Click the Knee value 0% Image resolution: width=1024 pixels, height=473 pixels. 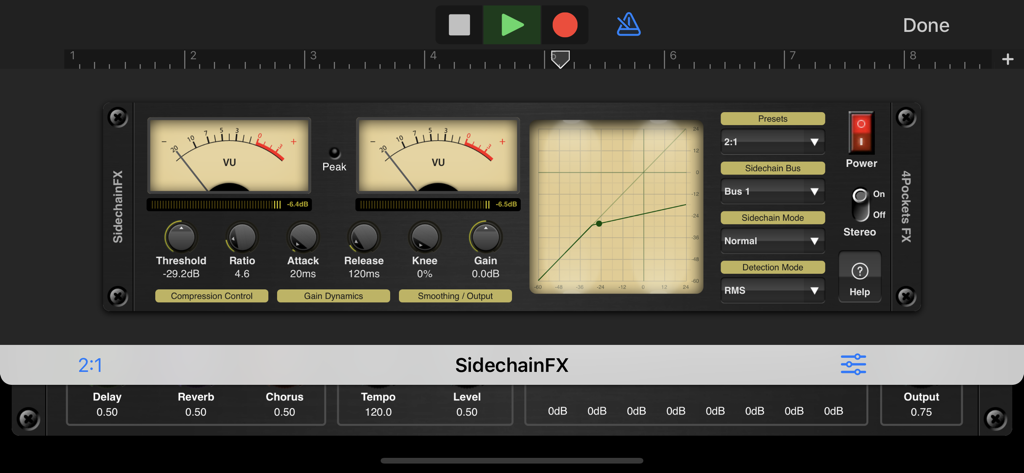[424, 274]
